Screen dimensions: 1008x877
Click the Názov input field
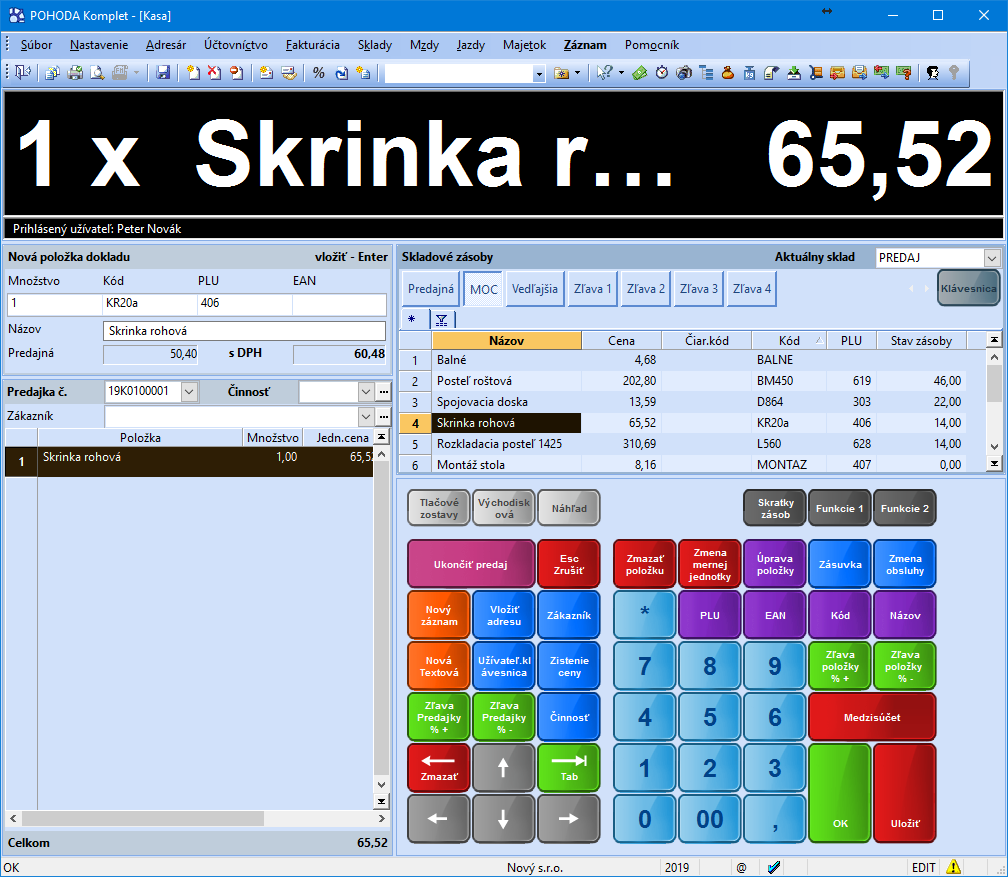[x=244, y=331]
